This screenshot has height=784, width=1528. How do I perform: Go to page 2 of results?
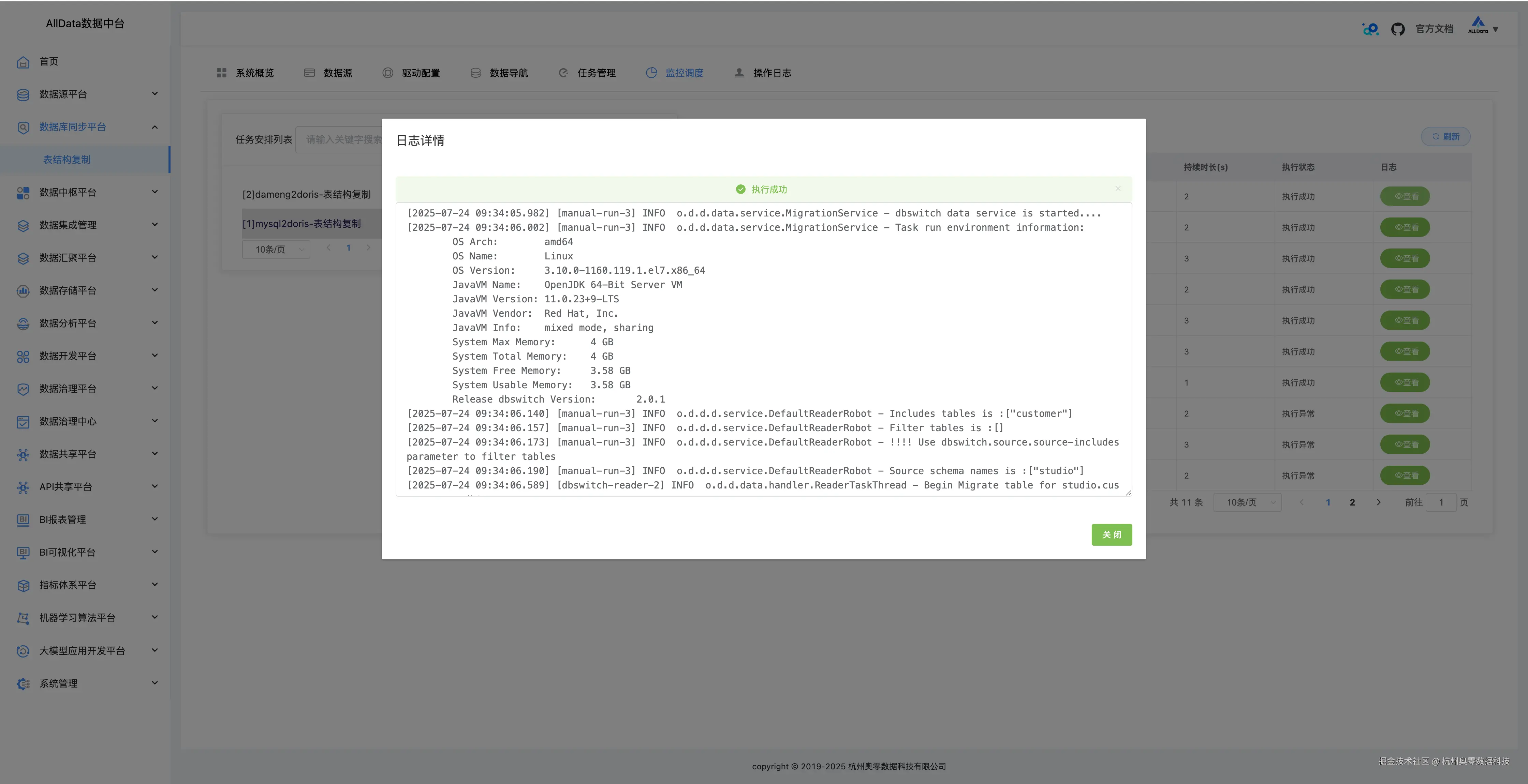coord(1352,502)
